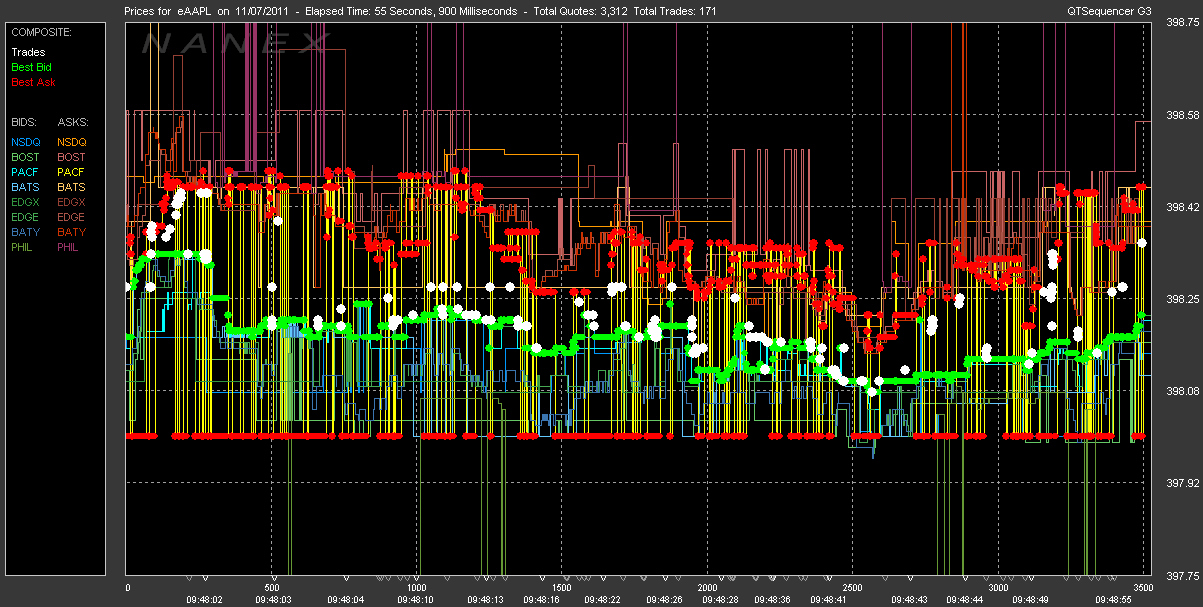This screenshot has height=607, width=1203.
Task: Select EDGE under the ASKS heading
Action: coord(72,217)
